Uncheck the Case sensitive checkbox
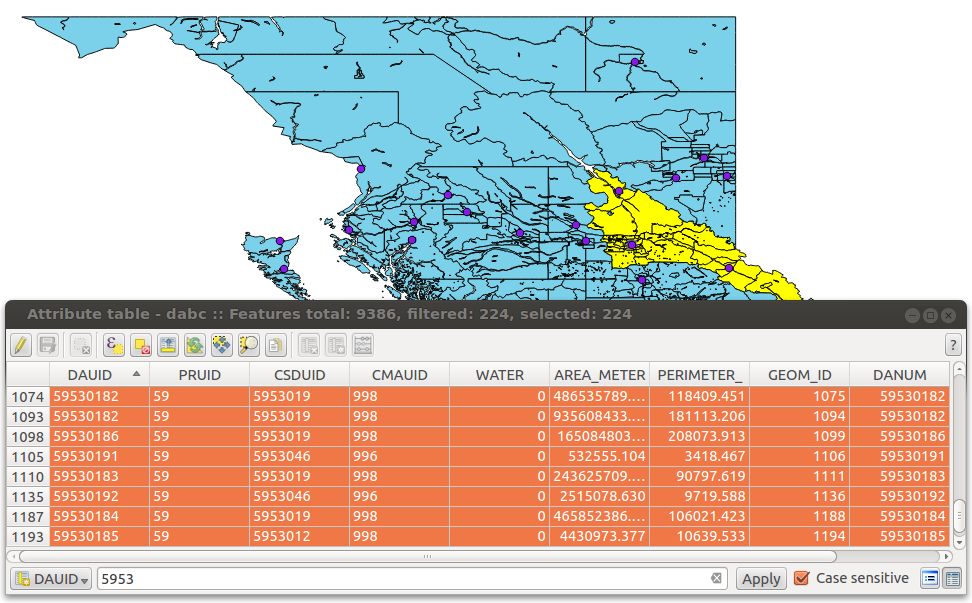This screenshot has height=603, width=972. click(802, 578)
